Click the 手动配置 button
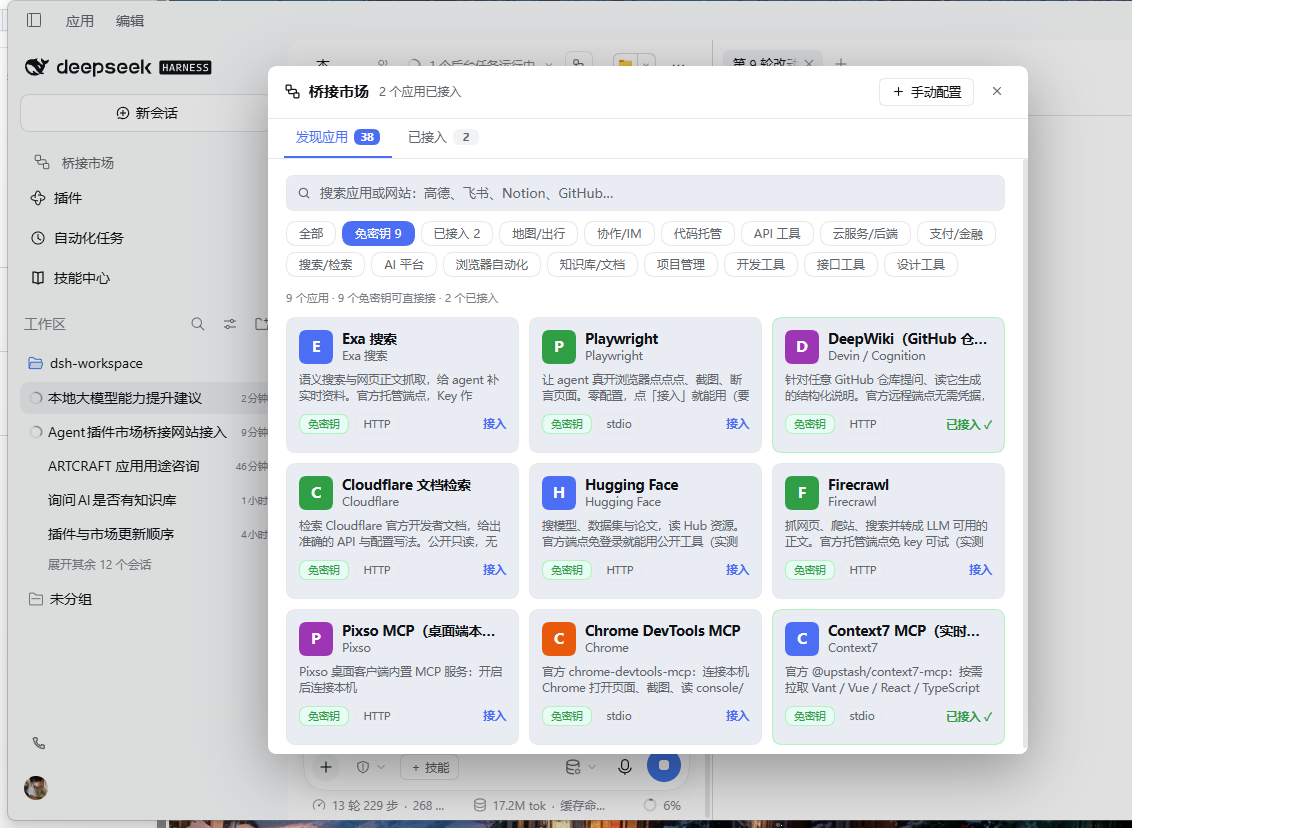 pyautogui.click(x=926, y=92)
